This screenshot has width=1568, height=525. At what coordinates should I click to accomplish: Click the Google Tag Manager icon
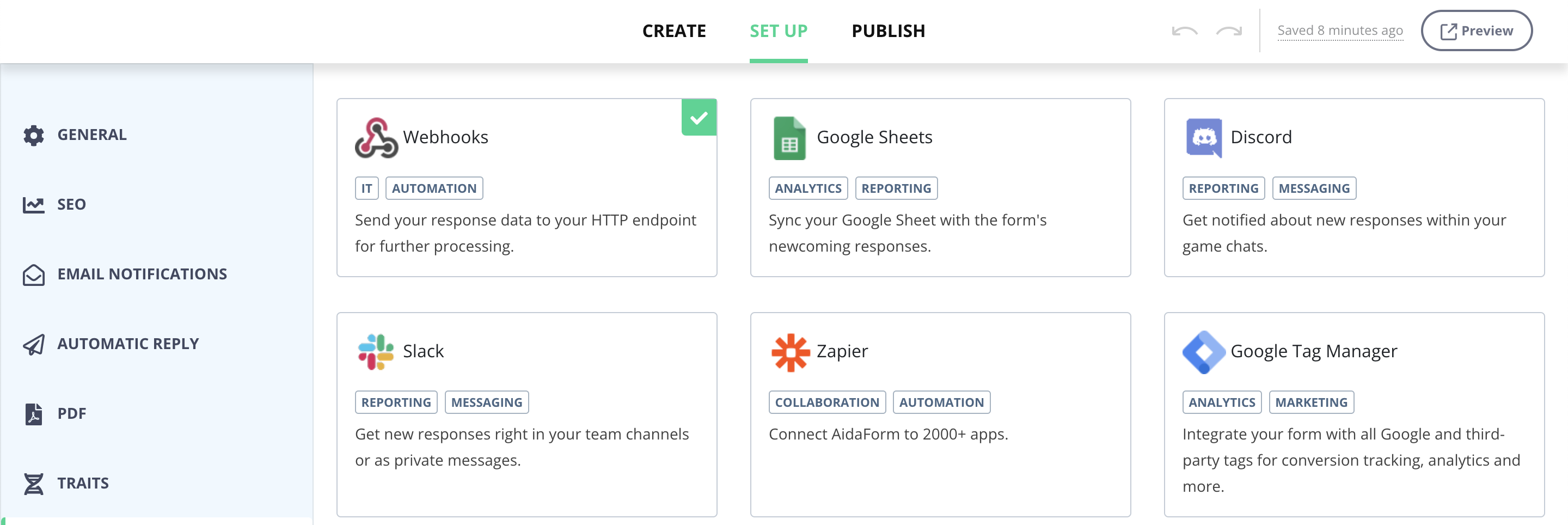click(x=1203, y=352)
